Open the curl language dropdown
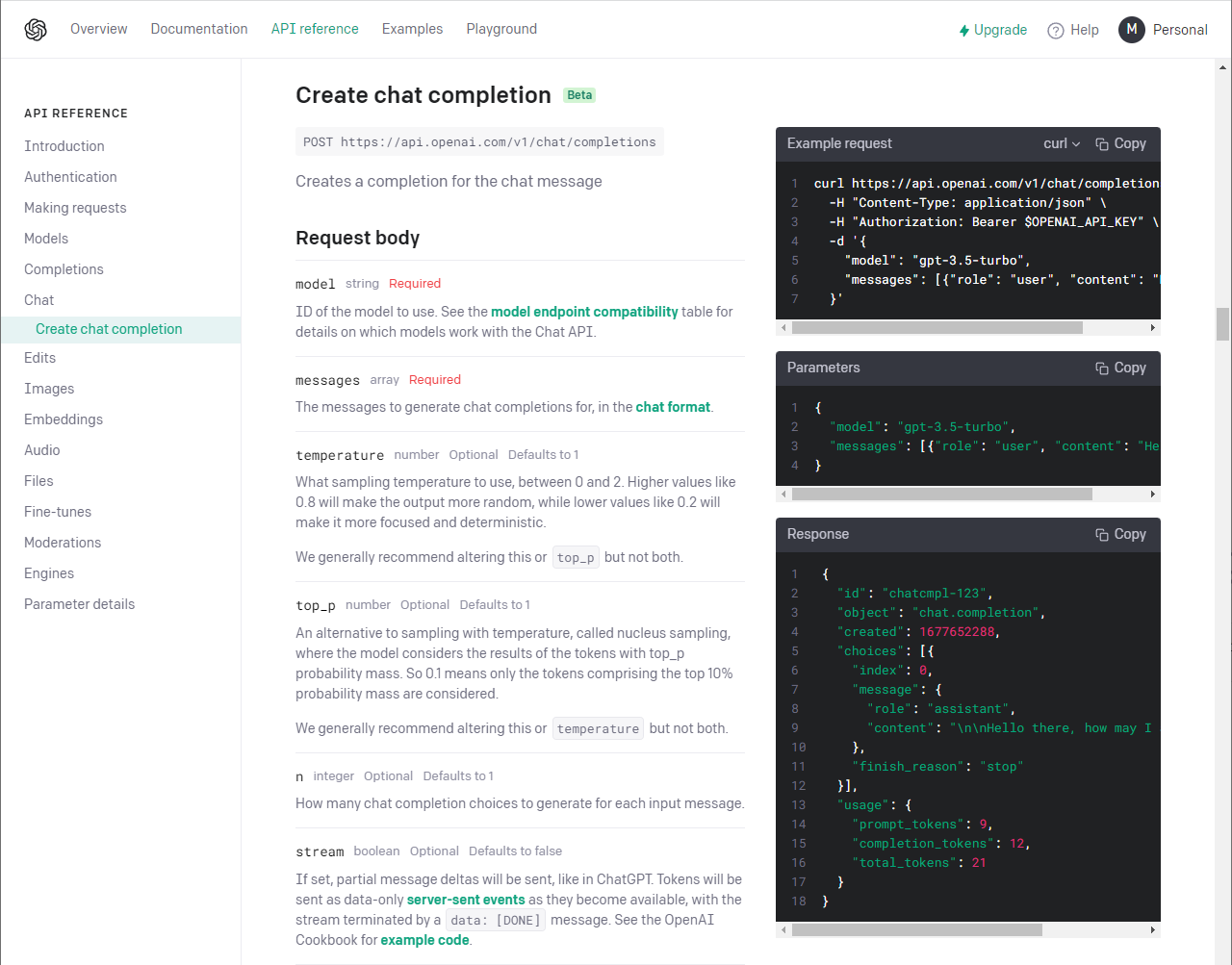1232x965 pixels. [x=1062, y=143]
